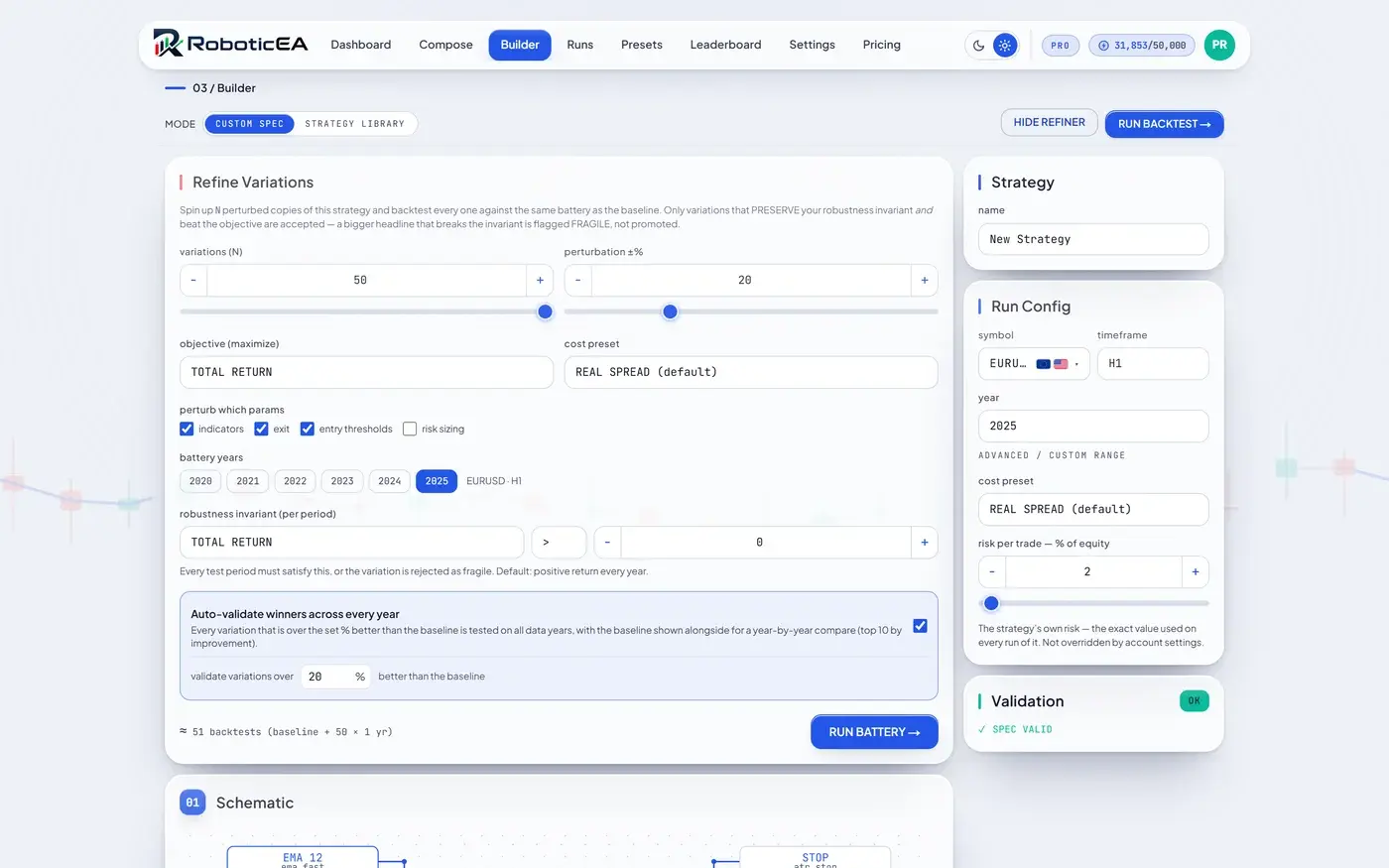This screenshot has width=1389, height=868.
Task: Open the EURUSD symbol dropdown
Action: pos(1034,364)
